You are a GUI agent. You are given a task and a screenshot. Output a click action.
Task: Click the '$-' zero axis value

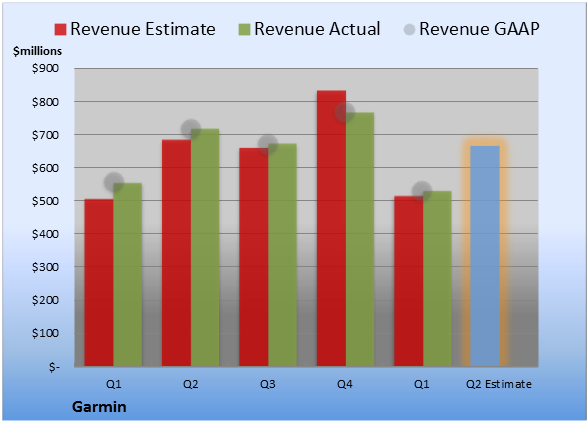click(54, 366)
